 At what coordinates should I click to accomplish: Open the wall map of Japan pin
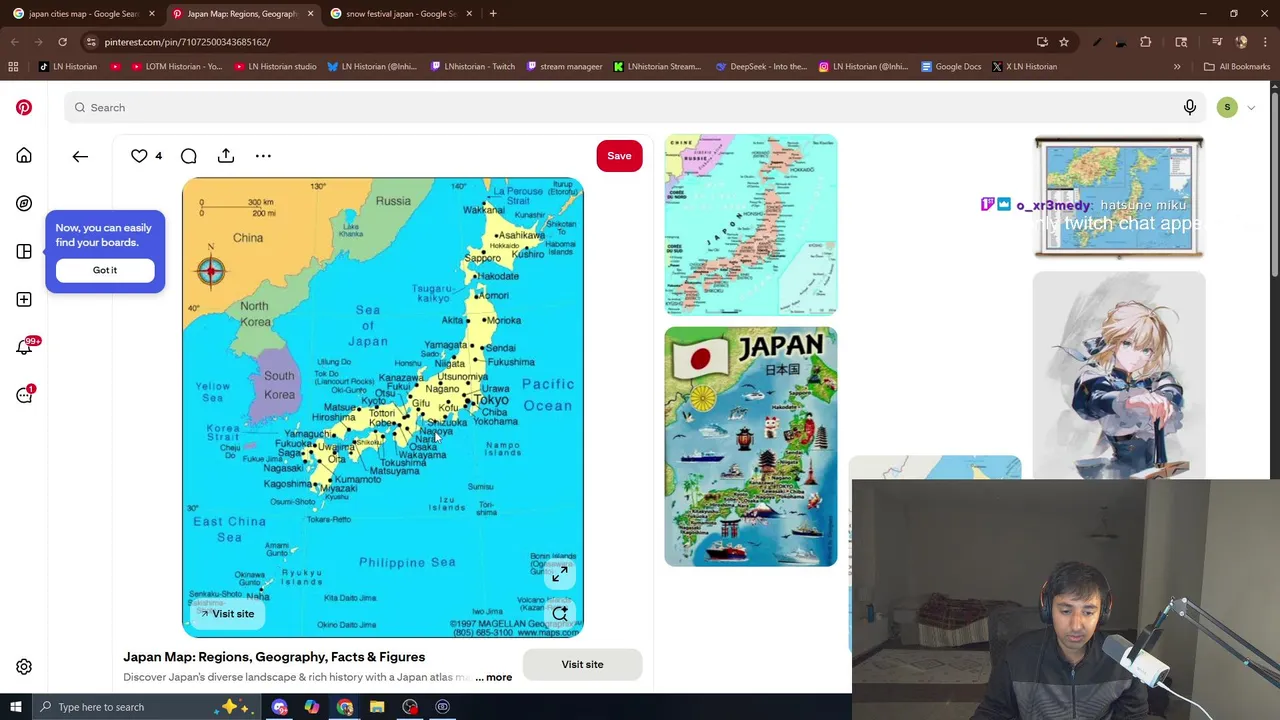pos(1119,198)
